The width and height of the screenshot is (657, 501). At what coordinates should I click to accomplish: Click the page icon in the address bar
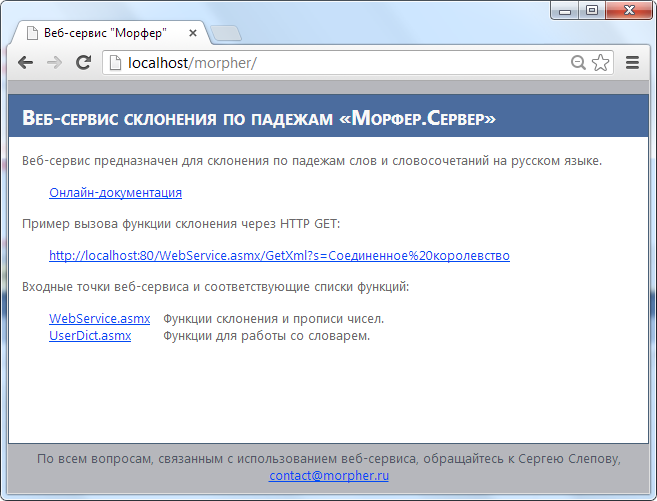point(115,63)
